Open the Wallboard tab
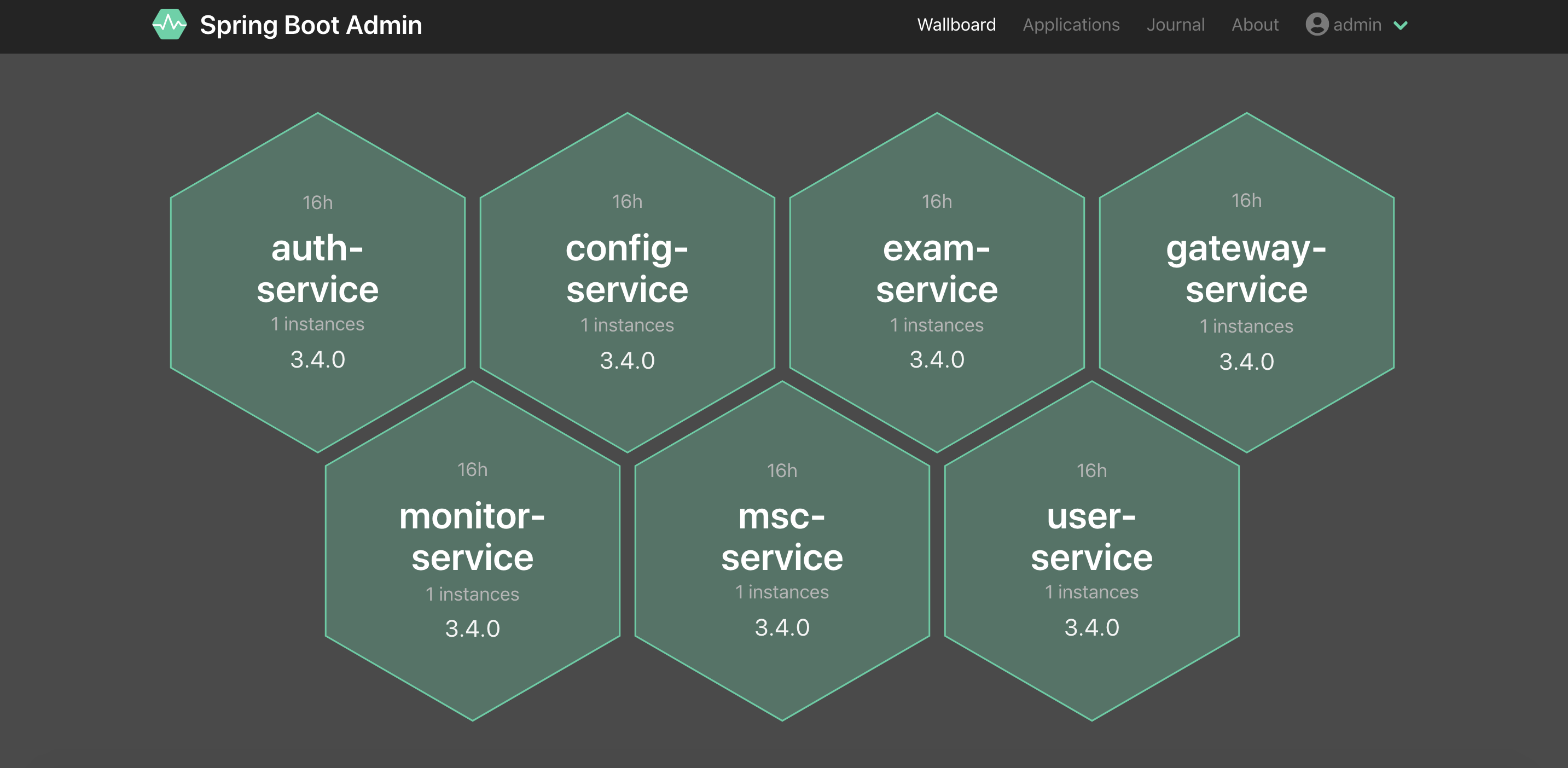This screenshot has width=1568, height=768. click(x=956, y=25)
